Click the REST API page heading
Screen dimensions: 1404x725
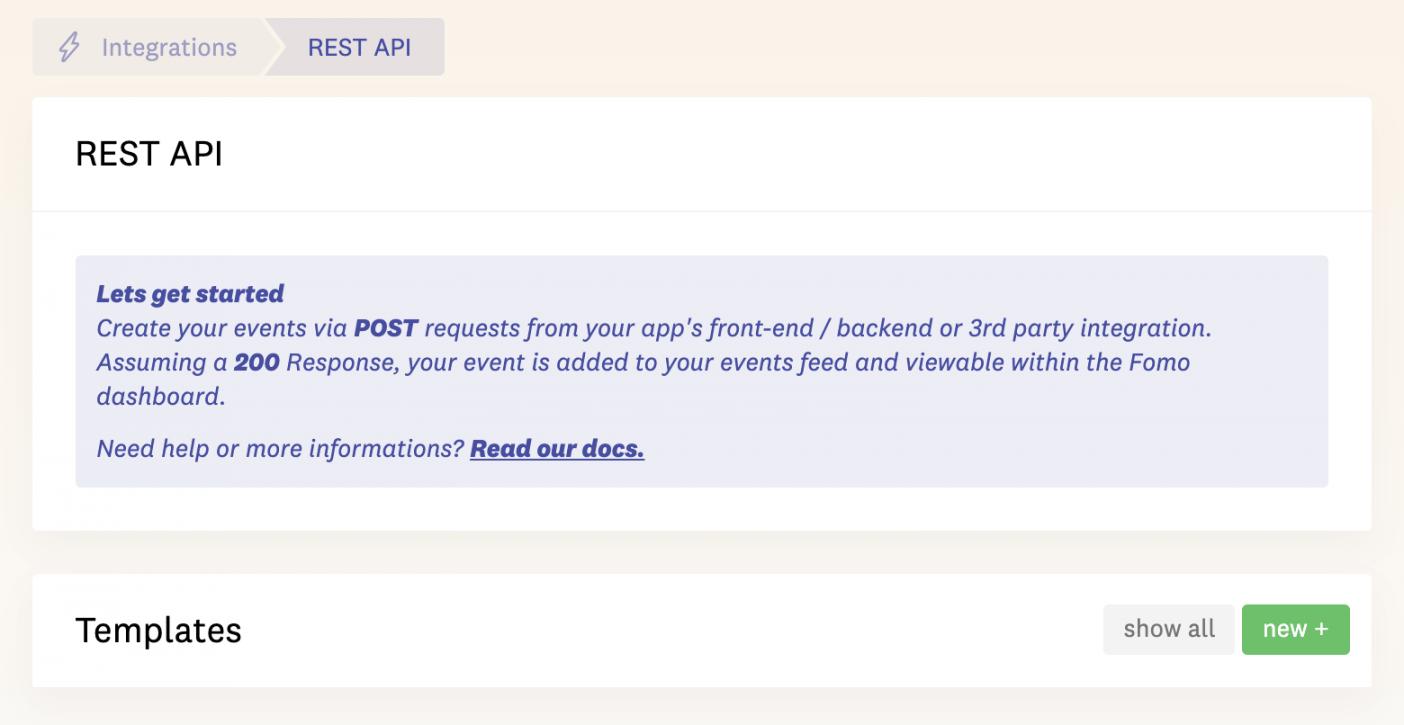pyautogui.click(x=149, y=154)
